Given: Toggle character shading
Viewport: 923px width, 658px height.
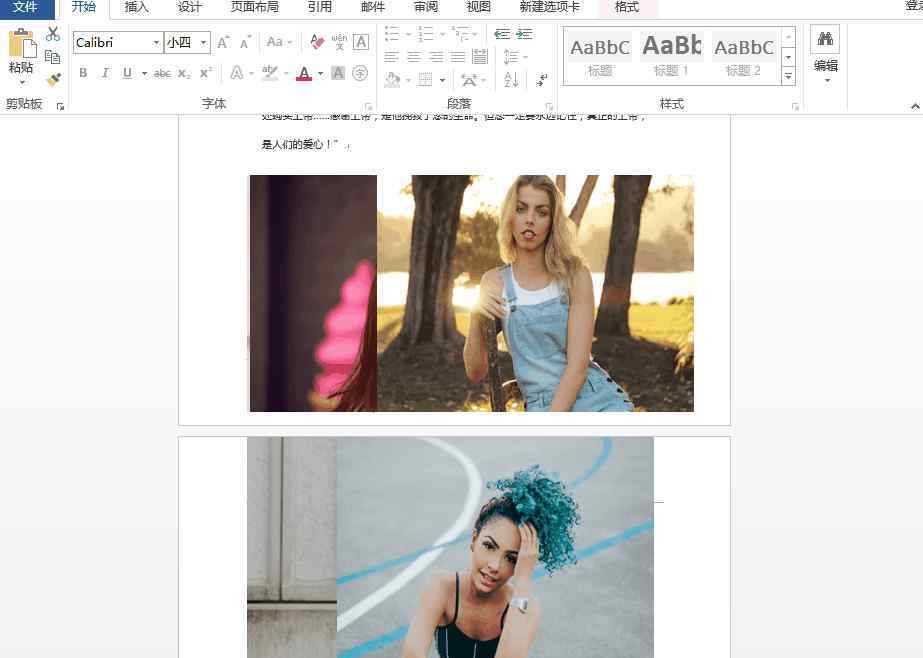Looking at the screenshot, I should tap(338, 73).
